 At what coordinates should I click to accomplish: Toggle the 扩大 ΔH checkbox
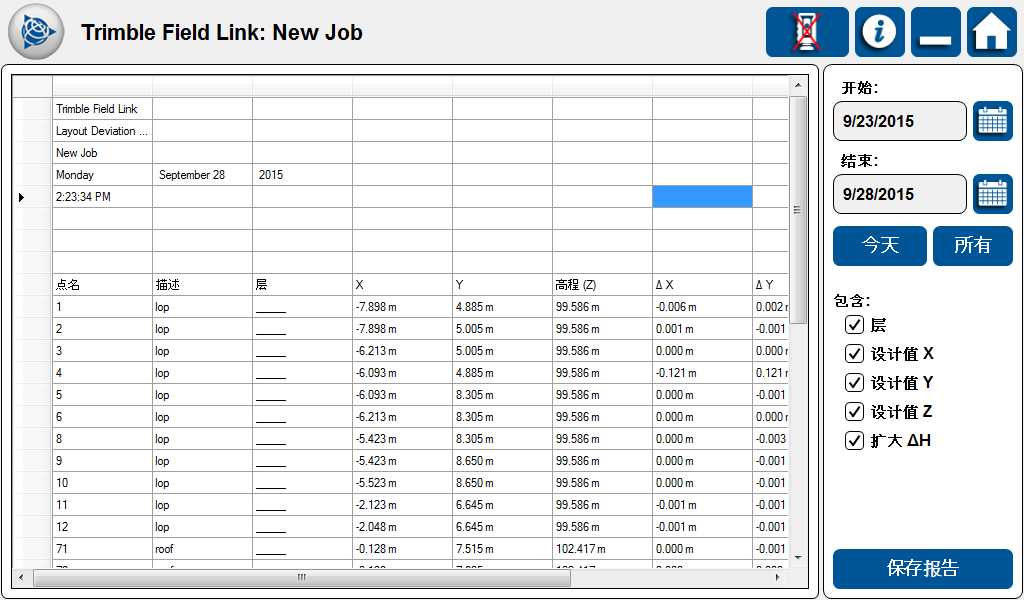coord(854,440)
